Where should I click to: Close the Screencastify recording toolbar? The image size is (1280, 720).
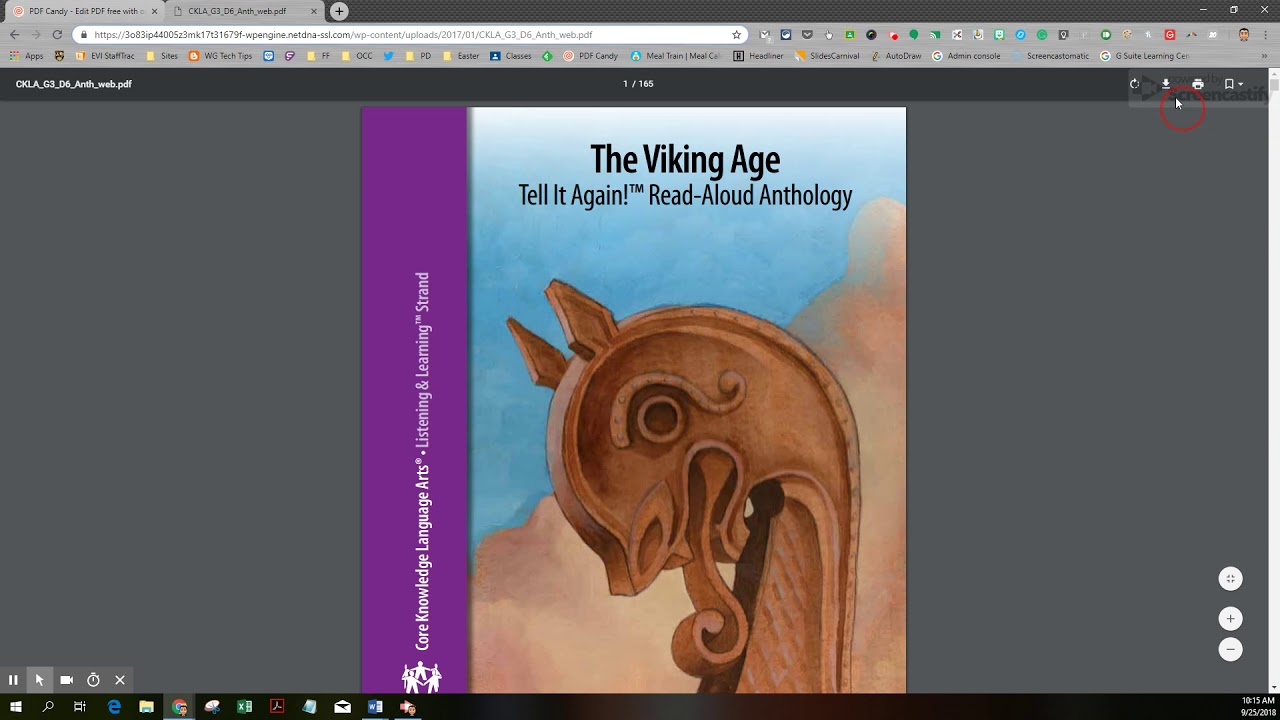point(120,680)
